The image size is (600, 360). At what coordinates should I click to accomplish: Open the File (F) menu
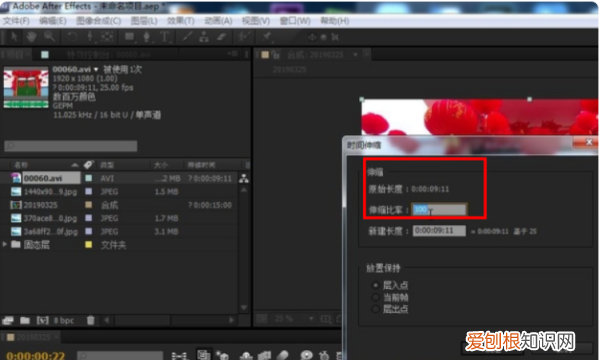click(x=16, y=21)
